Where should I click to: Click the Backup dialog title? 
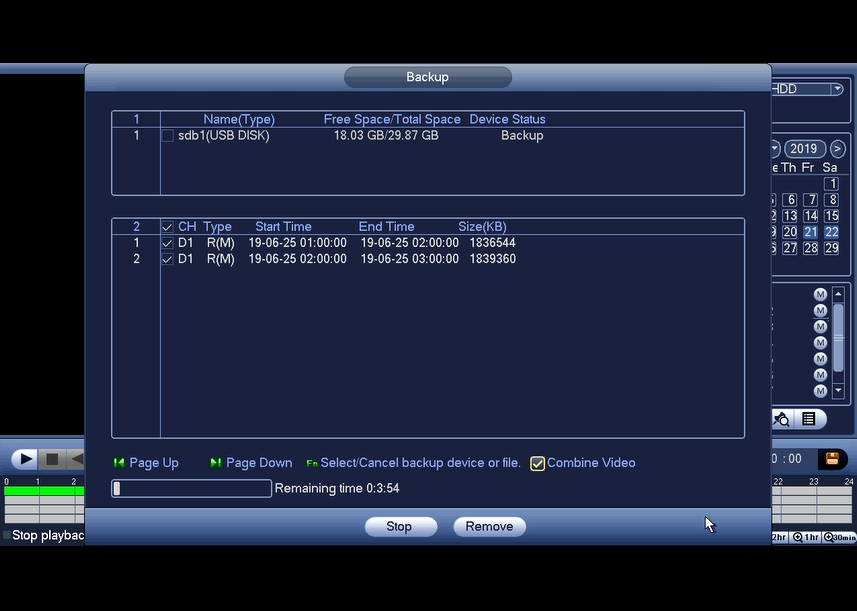pyautogui.click(x=427, y=77)
